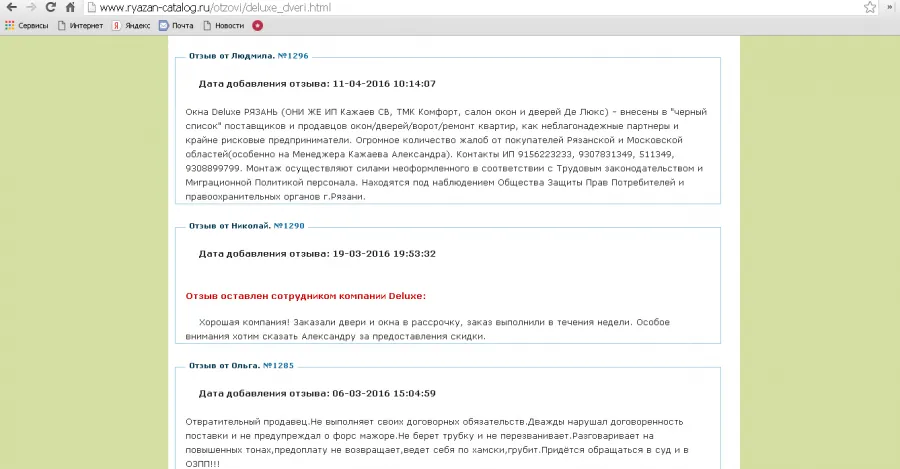Go back with the browser back arrow
Screen dimensions: 900x469
(11, 7)
